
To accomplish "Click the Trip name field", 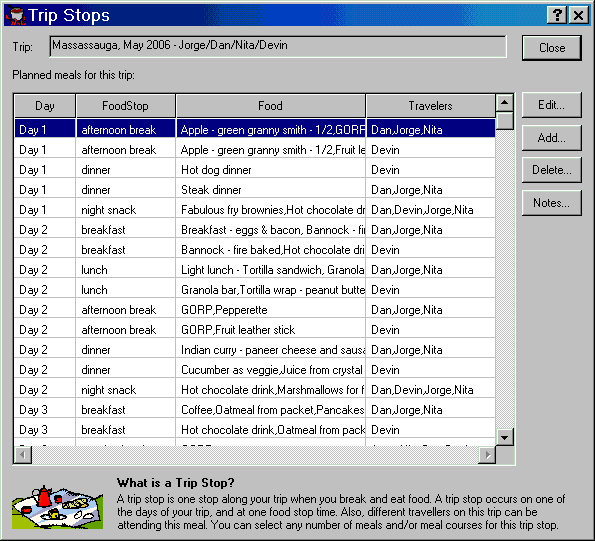I will (278, 47).
